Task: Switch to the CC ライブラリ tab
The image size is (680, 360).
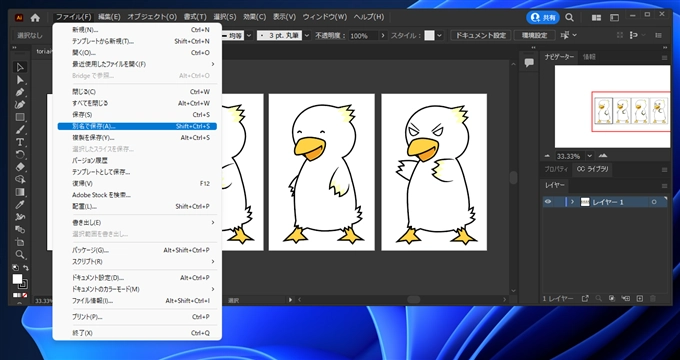Action: tap(593, 169)
